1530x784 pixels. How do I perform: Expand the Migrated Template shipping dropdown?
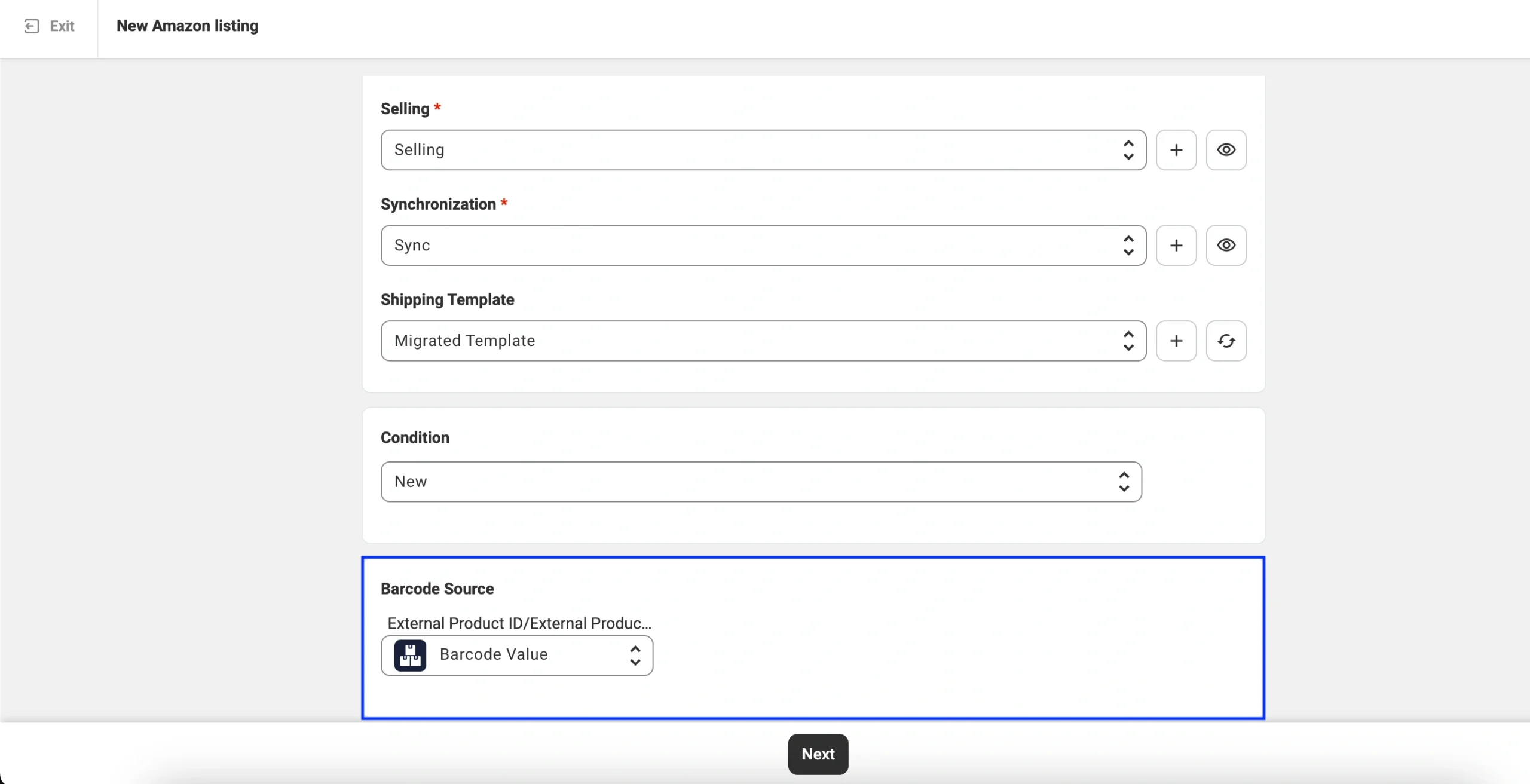click(763, 341)
